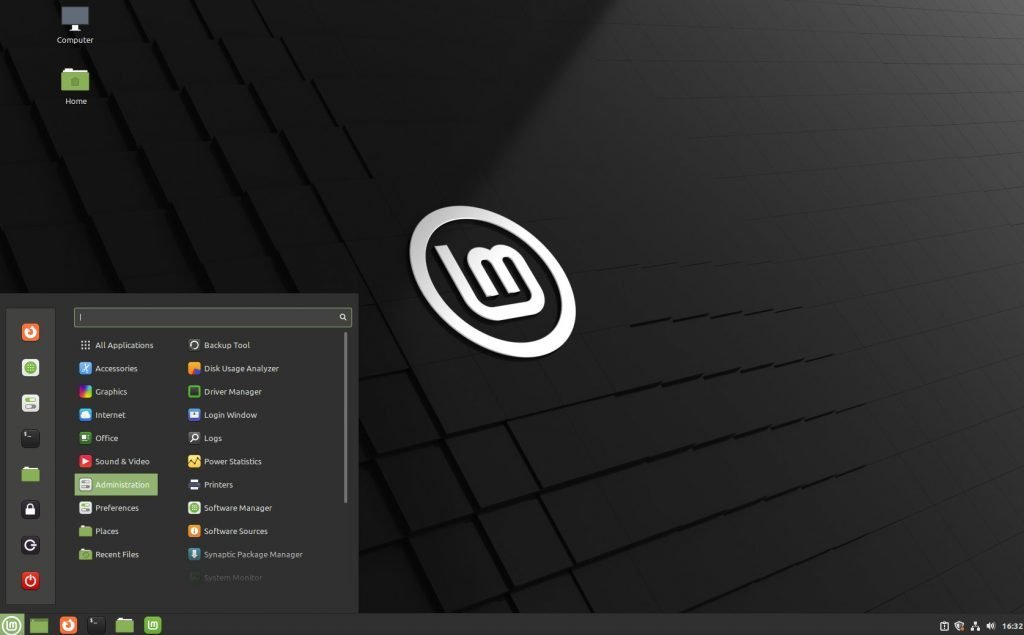The image size is (1024, 635).
Task: Click the menu search field
Action: [210, 316]
